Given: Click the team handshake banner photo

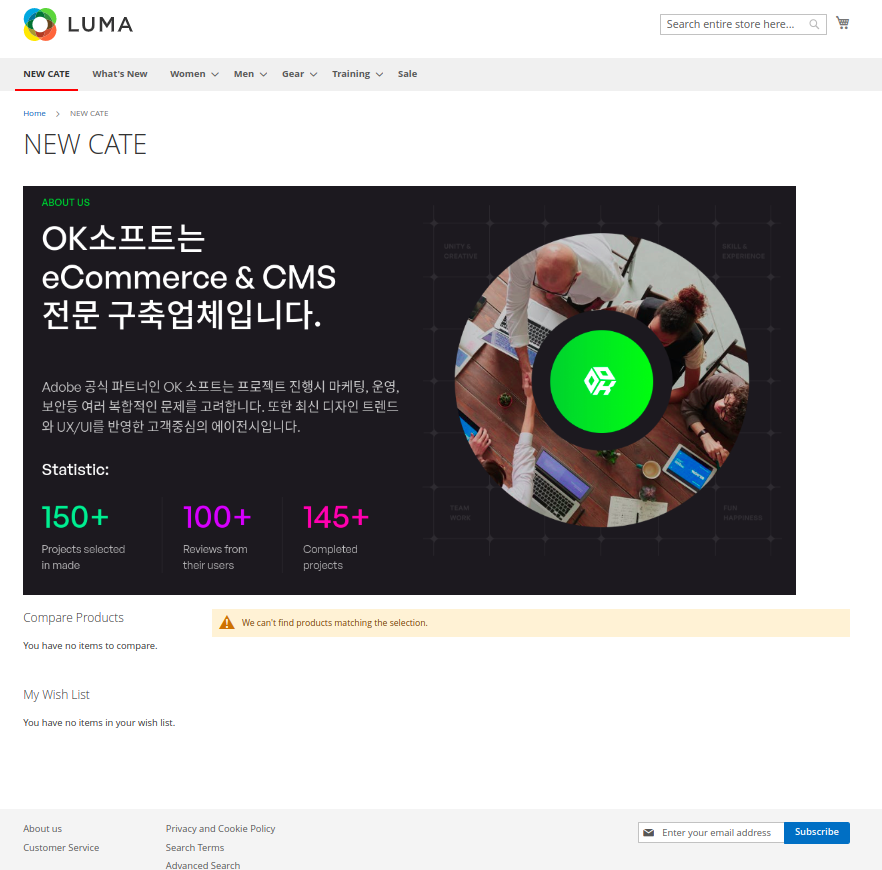Looking at the screenshot, I should coord(601,380).
